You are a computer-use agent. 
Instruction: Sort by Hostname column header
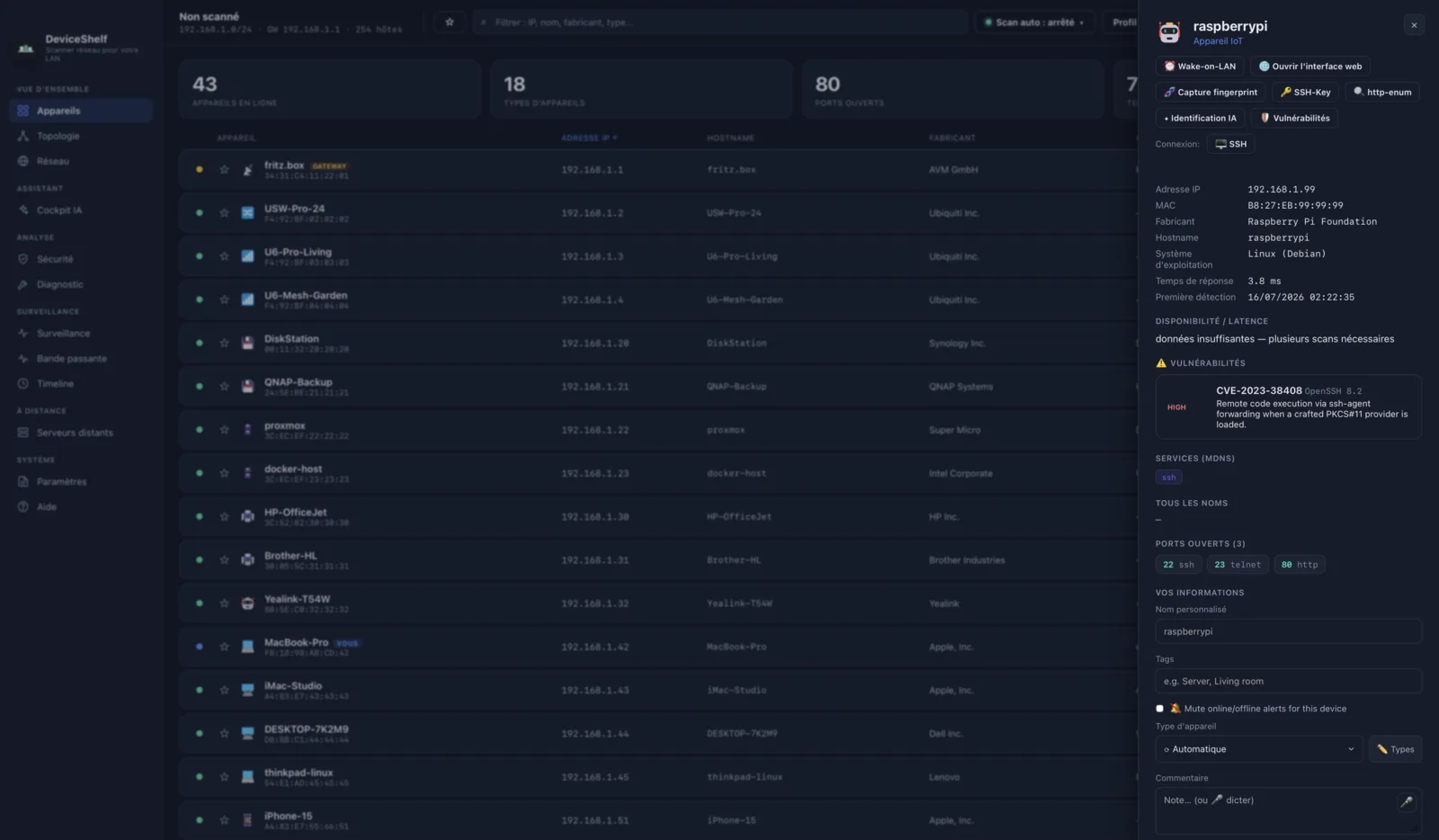[x=730, y=138]
